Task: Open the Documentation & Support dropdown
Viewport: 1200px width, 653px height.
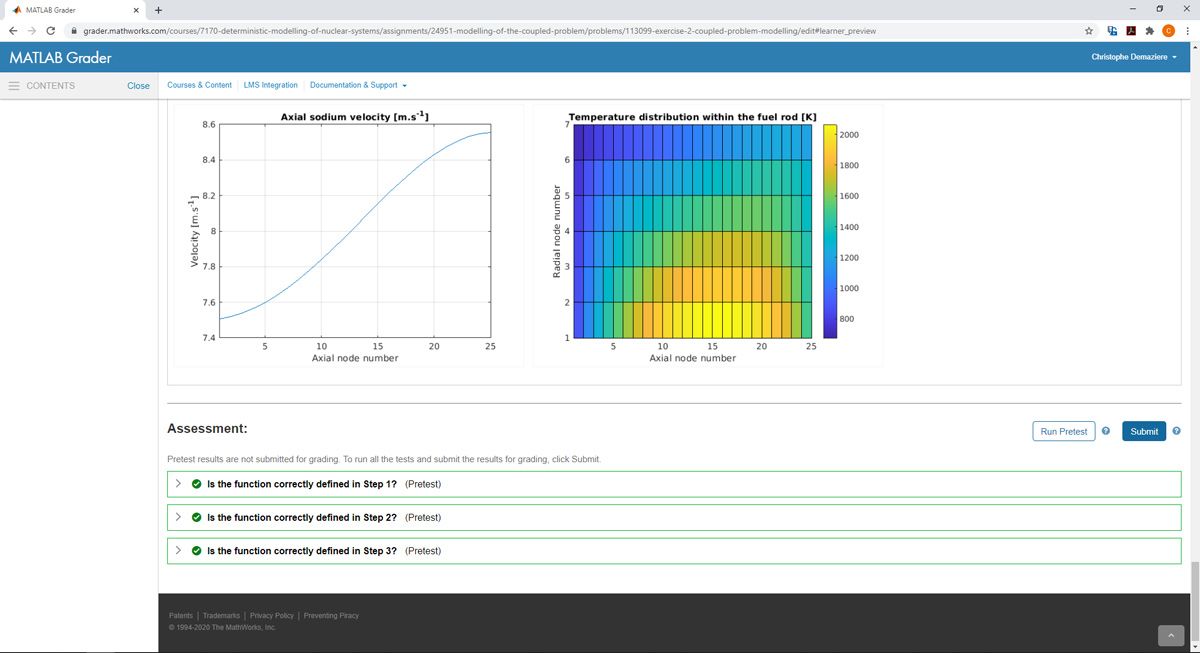Action: [357, 85]
